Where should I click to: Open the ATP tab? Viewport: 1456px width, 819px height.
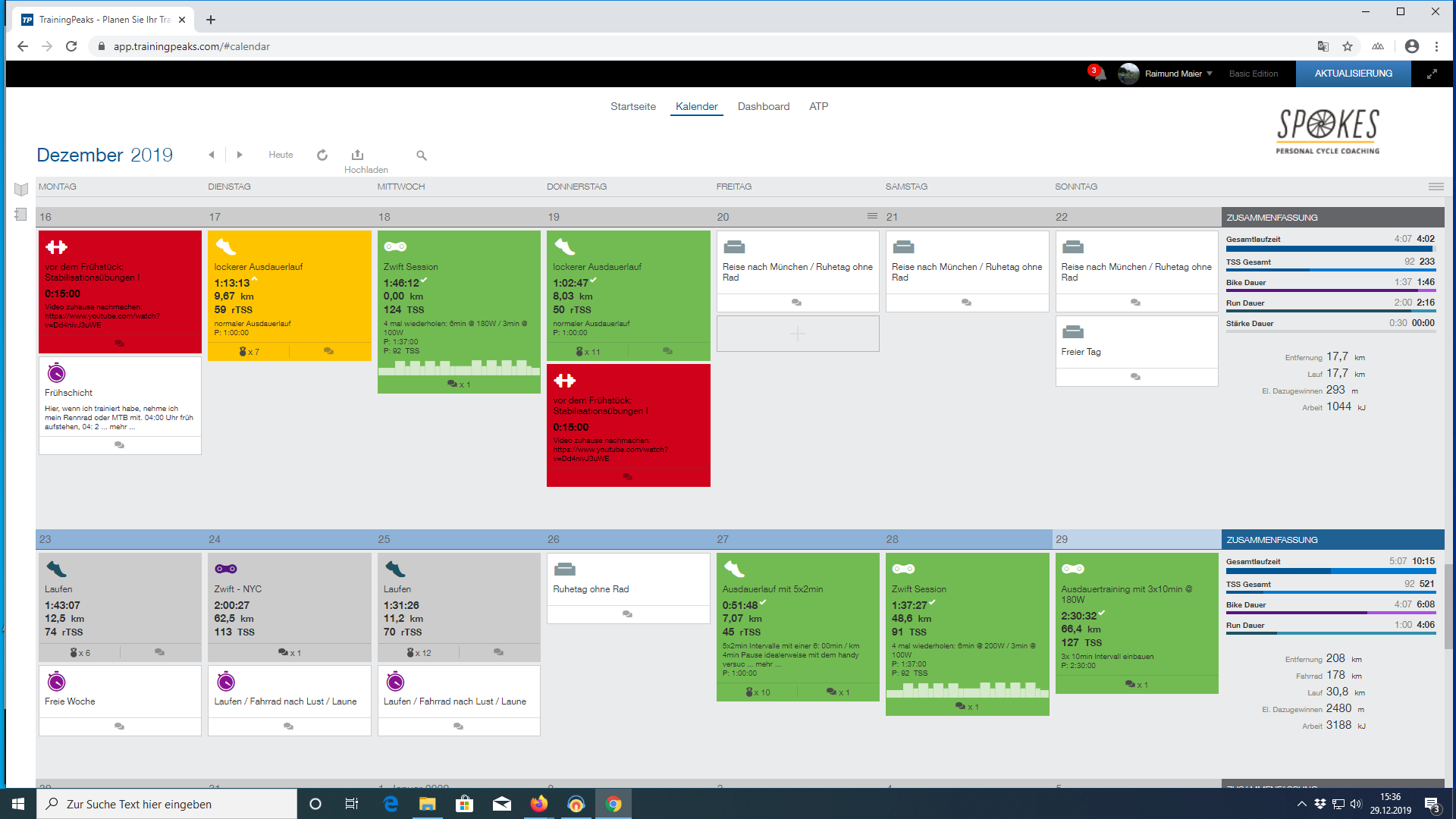[818, 106]
